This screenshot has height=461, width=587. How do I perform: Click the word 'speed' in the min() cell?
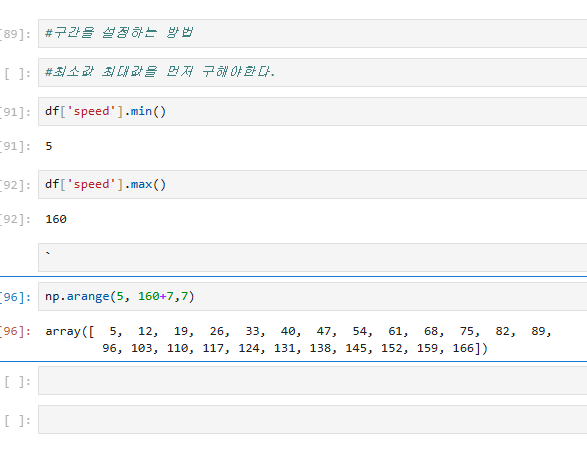coord(91,112)
